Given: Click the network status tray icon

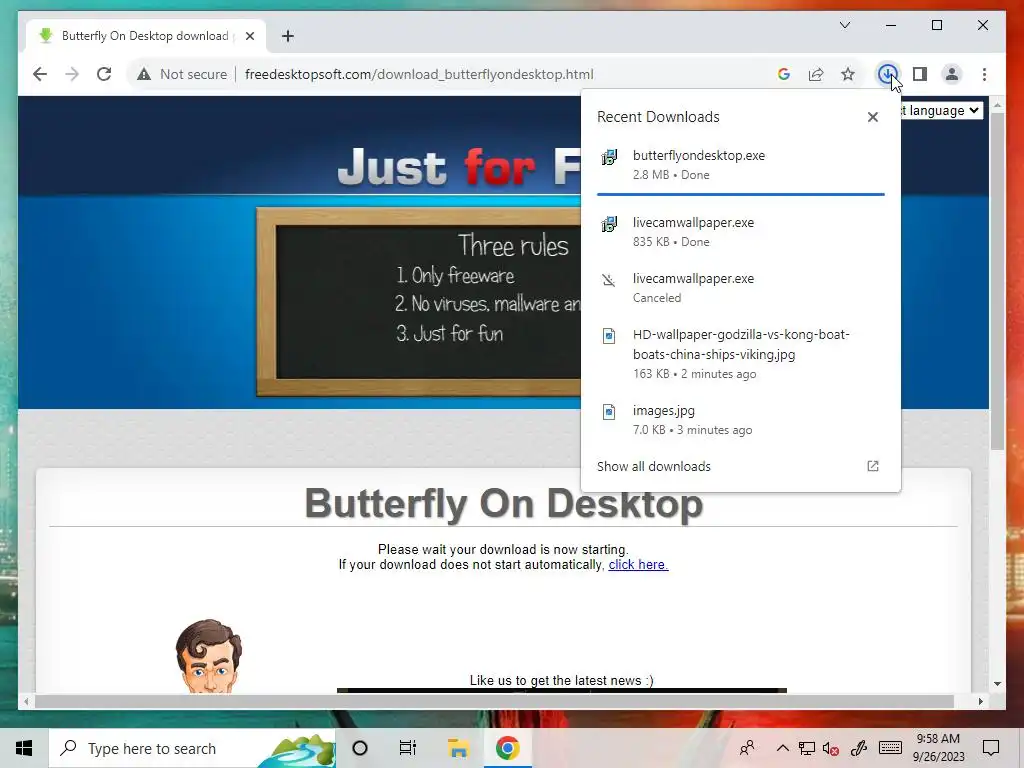Looking at the screenshot, I should (807, 748).
